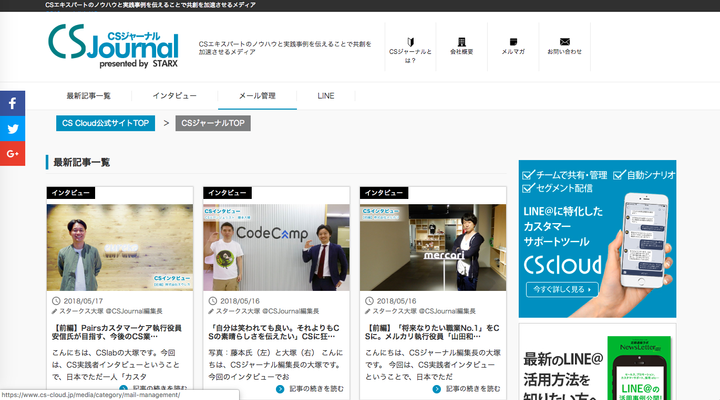Click インタビュー tag on CodeCamp article
This screenshot has width=720, height=400.
pyautogui.click(x=227, y=193)
